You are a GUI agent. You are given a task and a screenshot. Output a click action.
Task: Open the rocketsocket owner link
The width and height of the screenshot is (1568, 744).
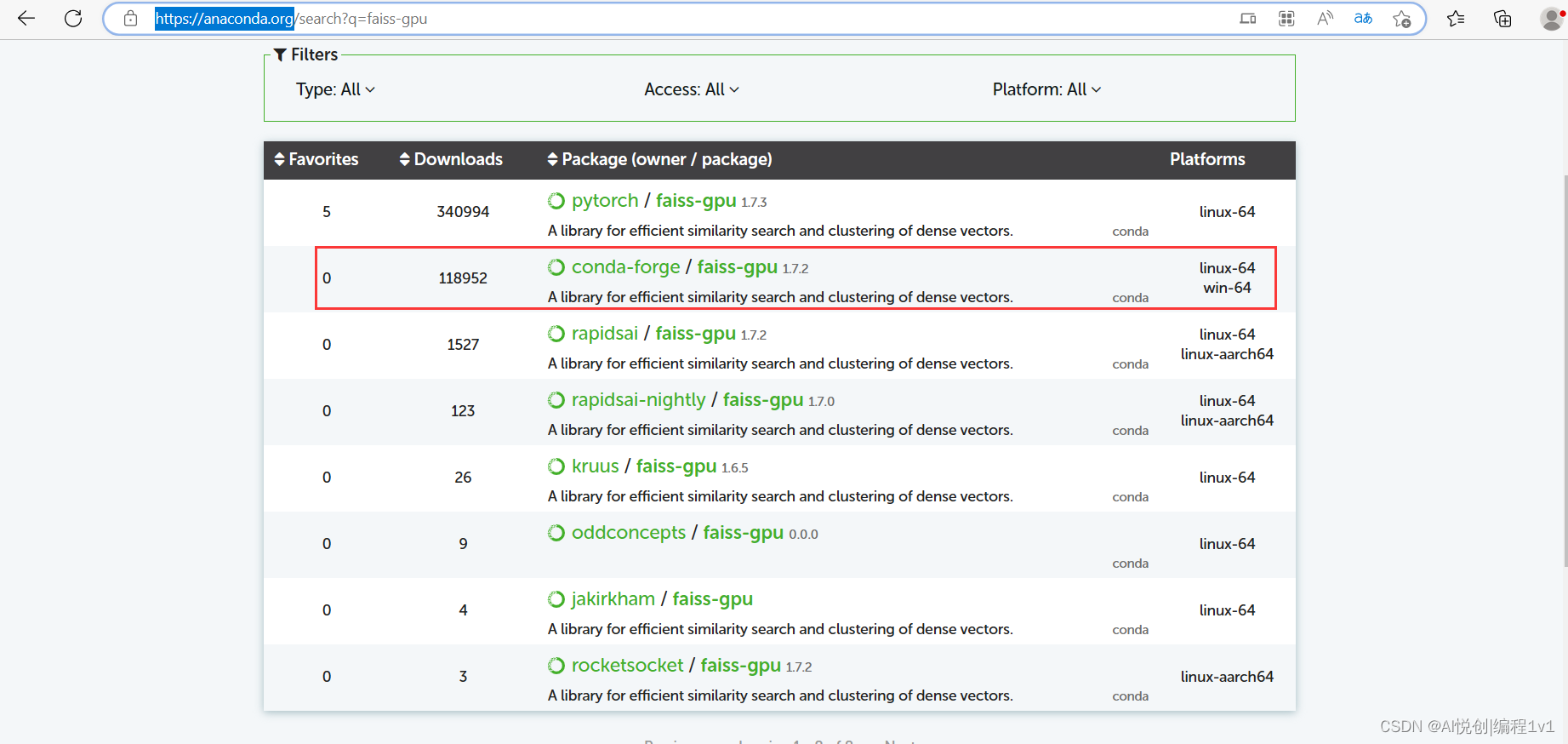click(x=628, y=666)
